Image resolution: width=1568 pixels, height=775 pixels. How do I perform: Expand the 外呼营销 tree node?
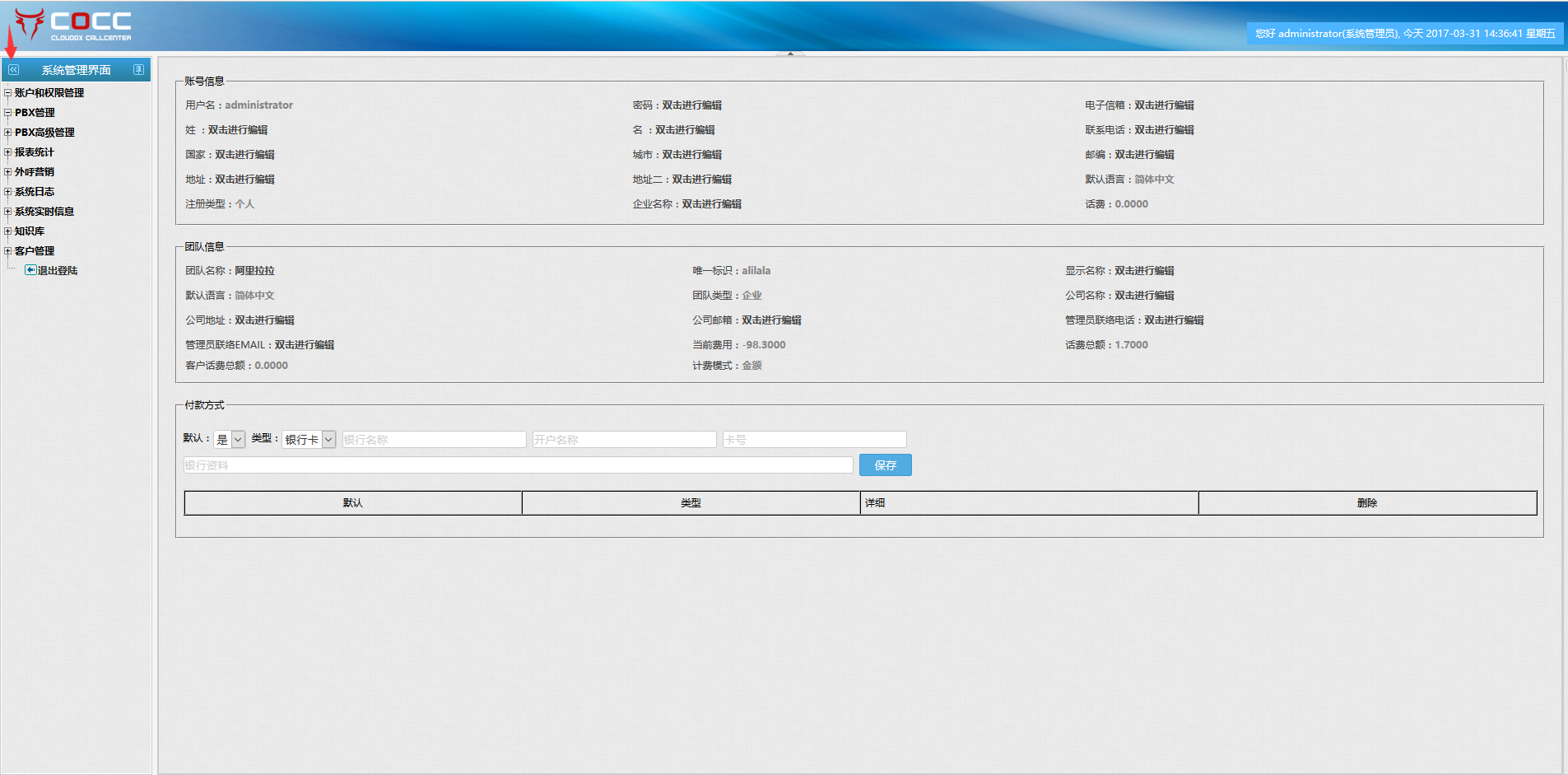[x=8, y=172]
